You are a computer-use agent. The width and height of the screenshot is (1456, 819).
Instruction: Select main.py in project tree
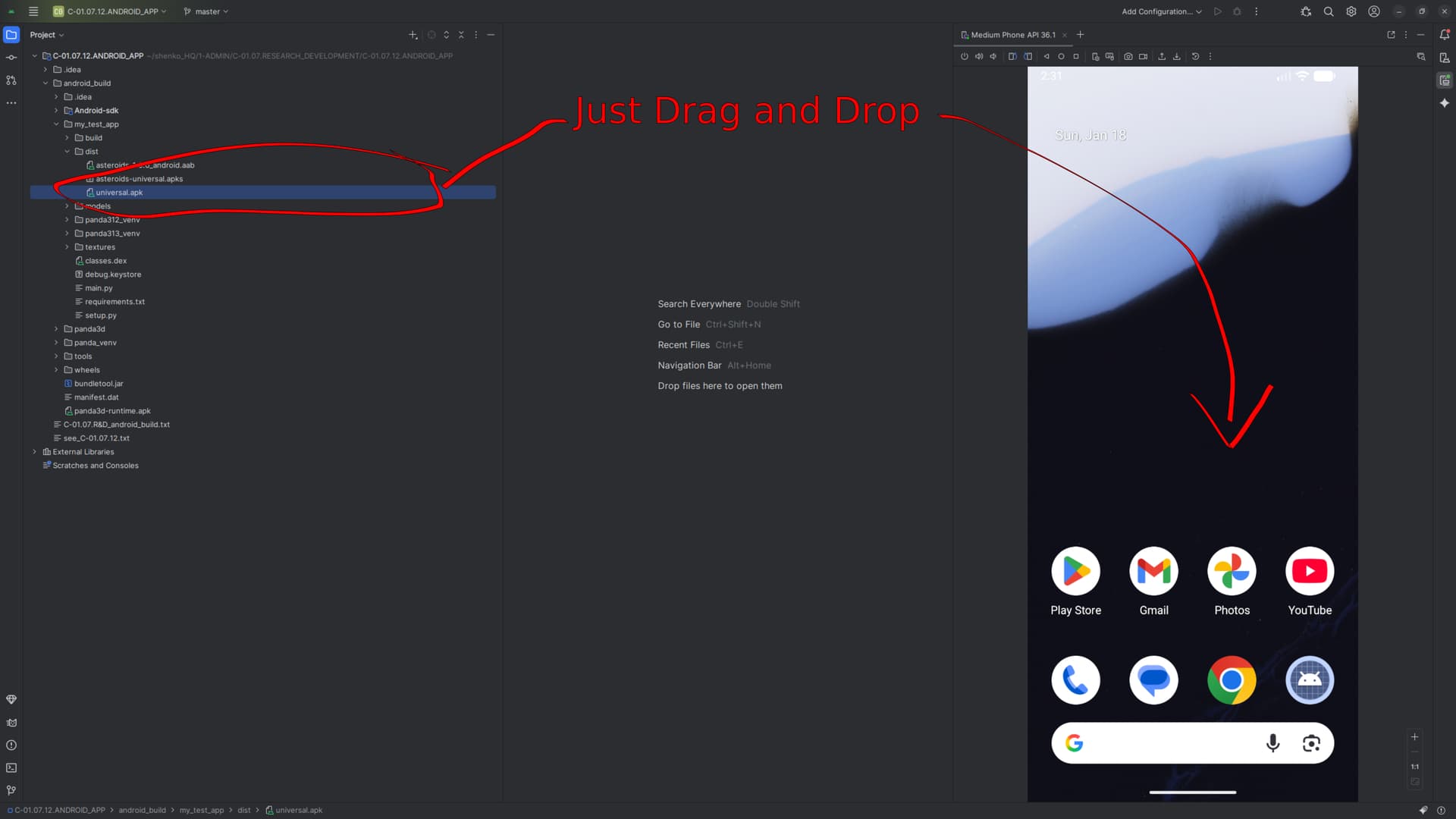click(99, 288)
